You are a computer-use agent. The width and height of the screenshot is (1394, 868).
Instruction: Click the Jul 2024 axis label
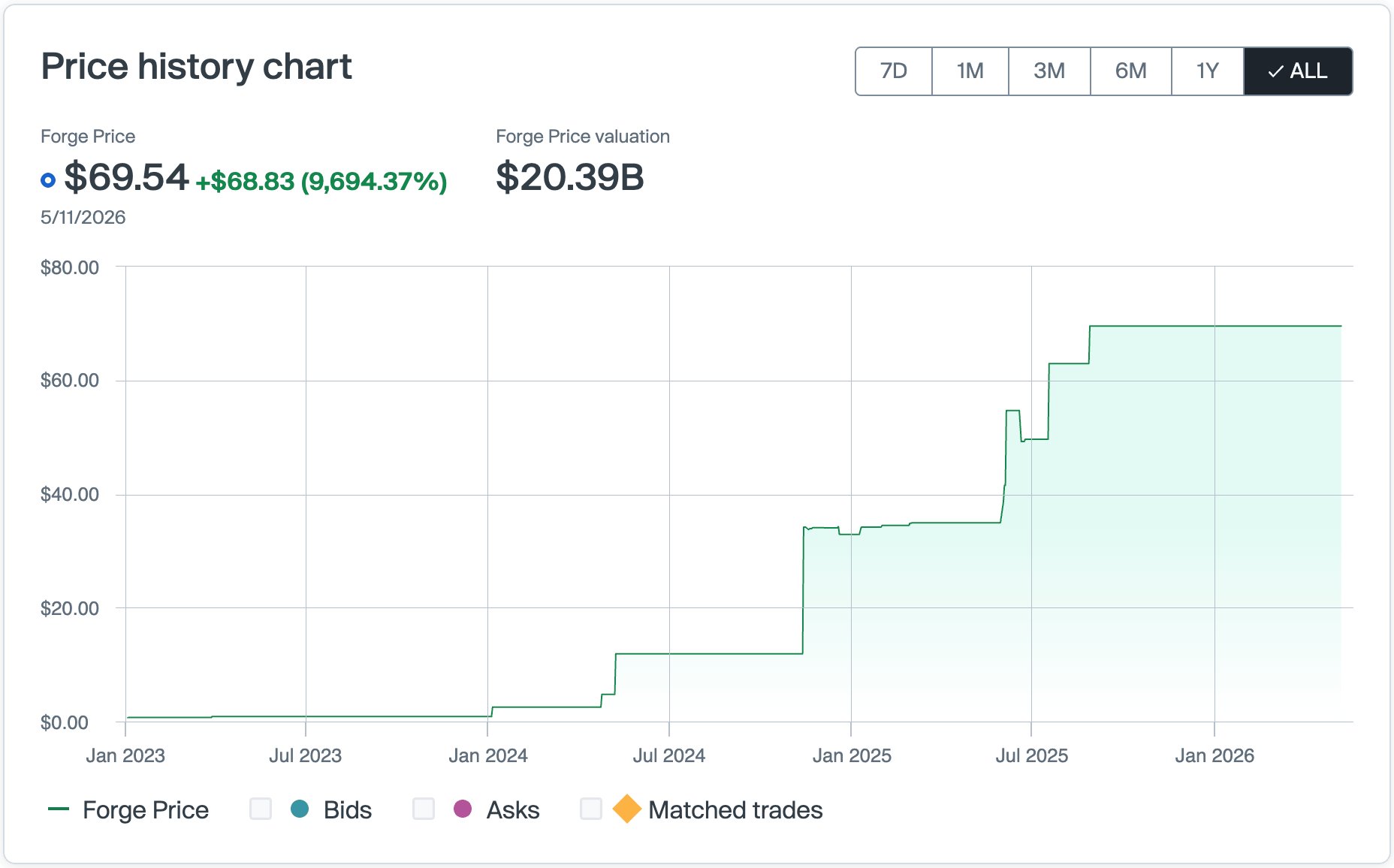tap(669, 756)
